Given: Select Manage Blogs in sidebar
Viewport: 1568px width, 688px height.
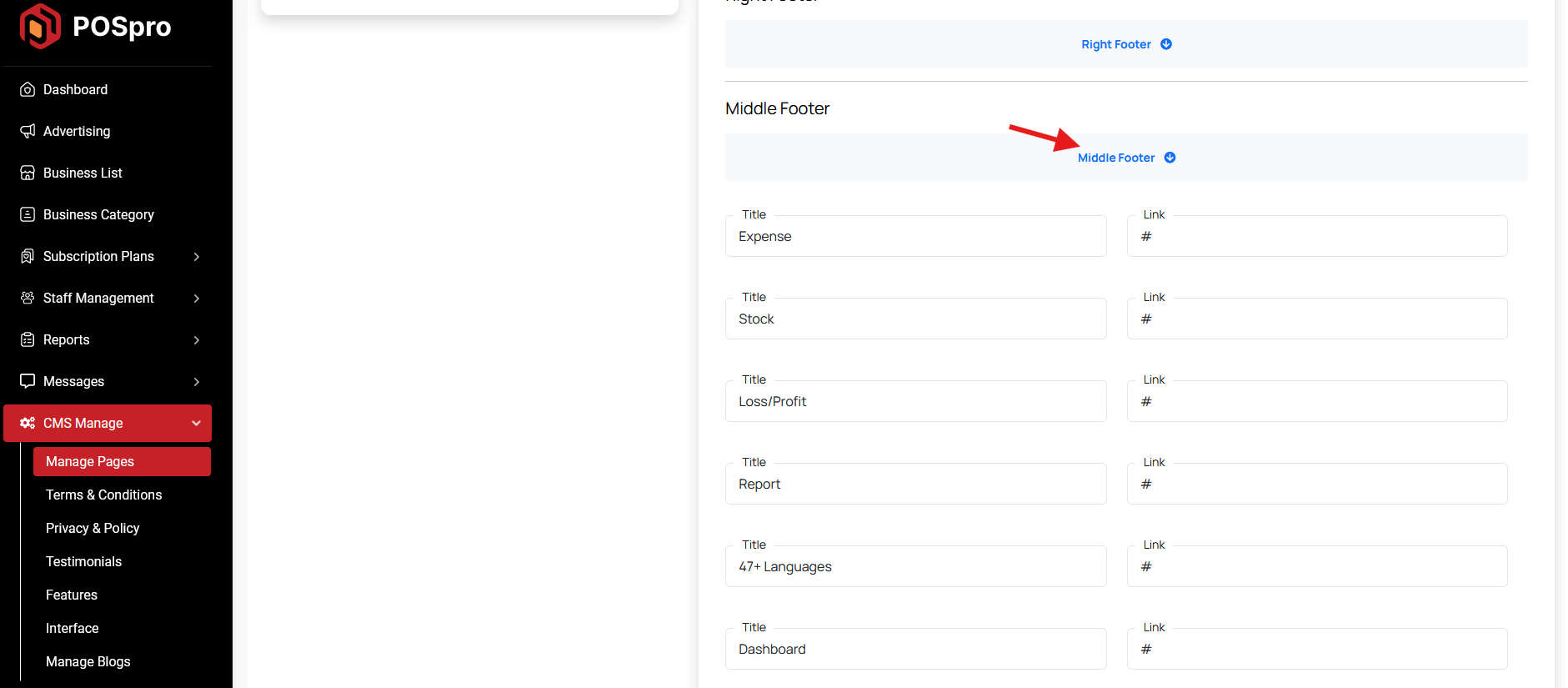Looking at the screenshot, I should (x=88, y=662).
